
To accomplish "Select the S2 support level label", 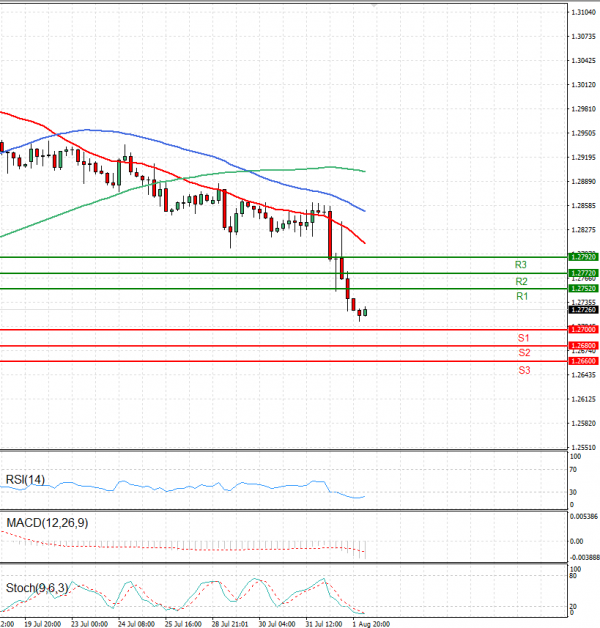I will pos(524,353).
